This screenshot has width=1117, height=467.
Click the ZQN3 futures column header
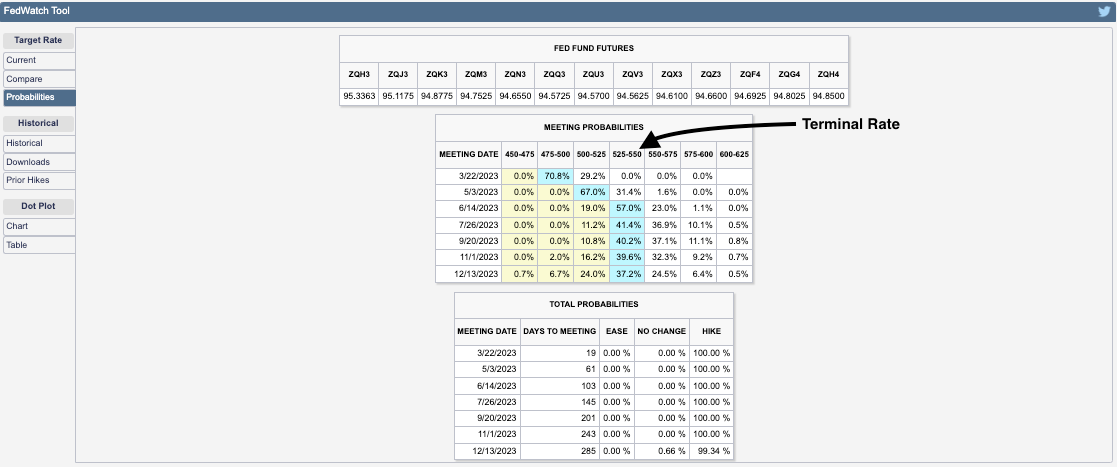coord(515,74)
